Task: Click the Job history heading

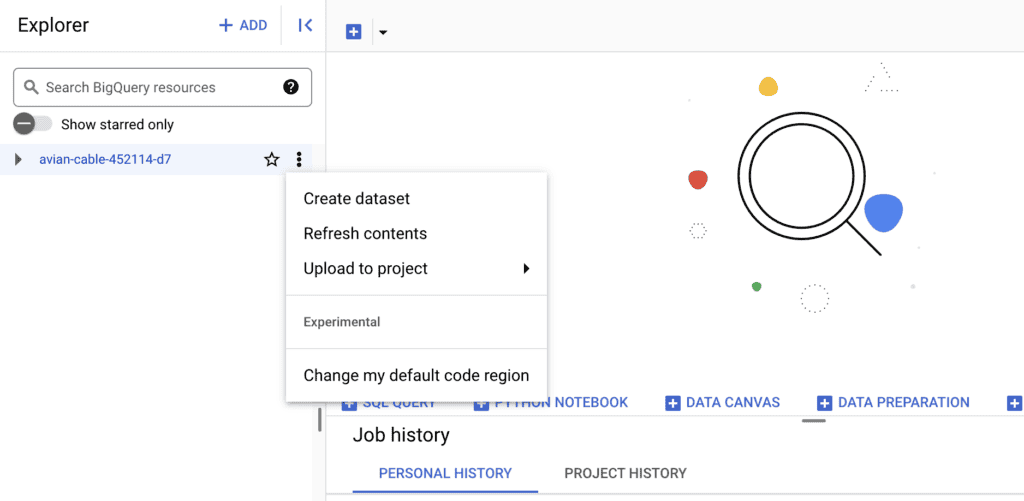Action: pyautogui.click(x=401, y=435)
